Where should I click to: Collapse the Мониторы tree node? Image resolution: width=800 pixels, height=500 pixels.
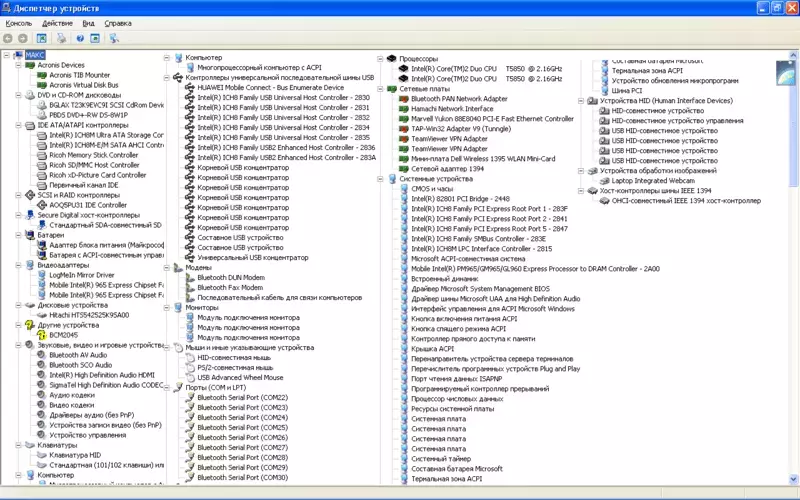(167, 308)
